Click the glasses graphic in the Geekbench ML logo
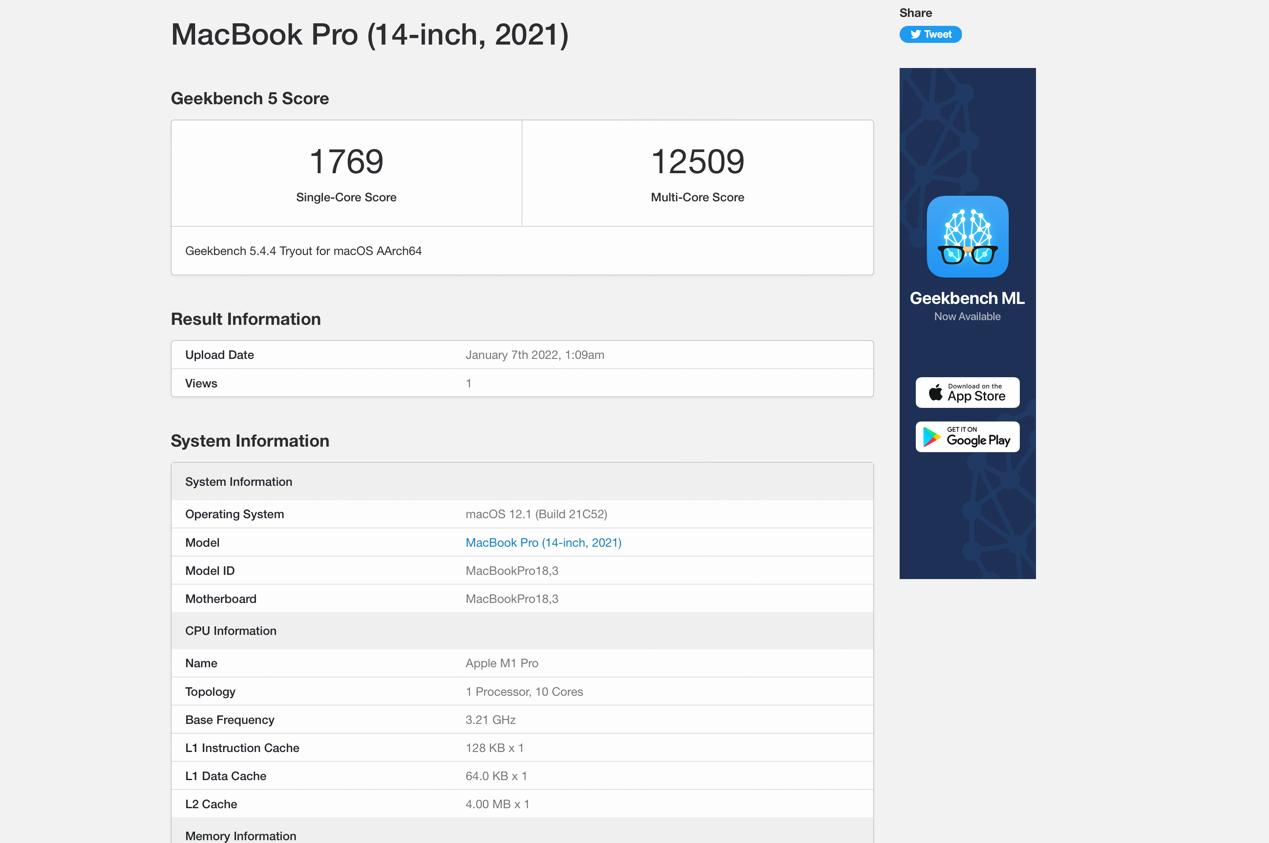This screenshot has height=843, width=1269. tap(967, 253)
